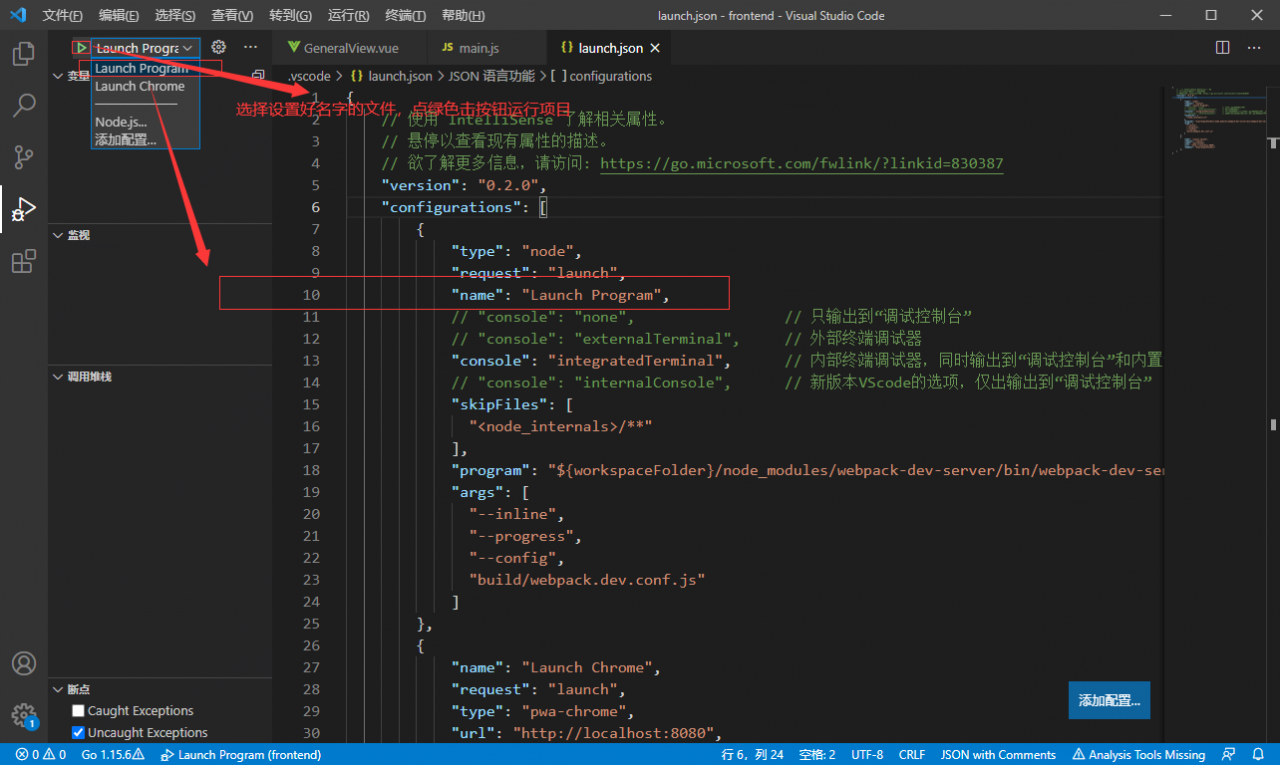Open the 文件(F) menu
1280x765 pixels.
point(62,15)
